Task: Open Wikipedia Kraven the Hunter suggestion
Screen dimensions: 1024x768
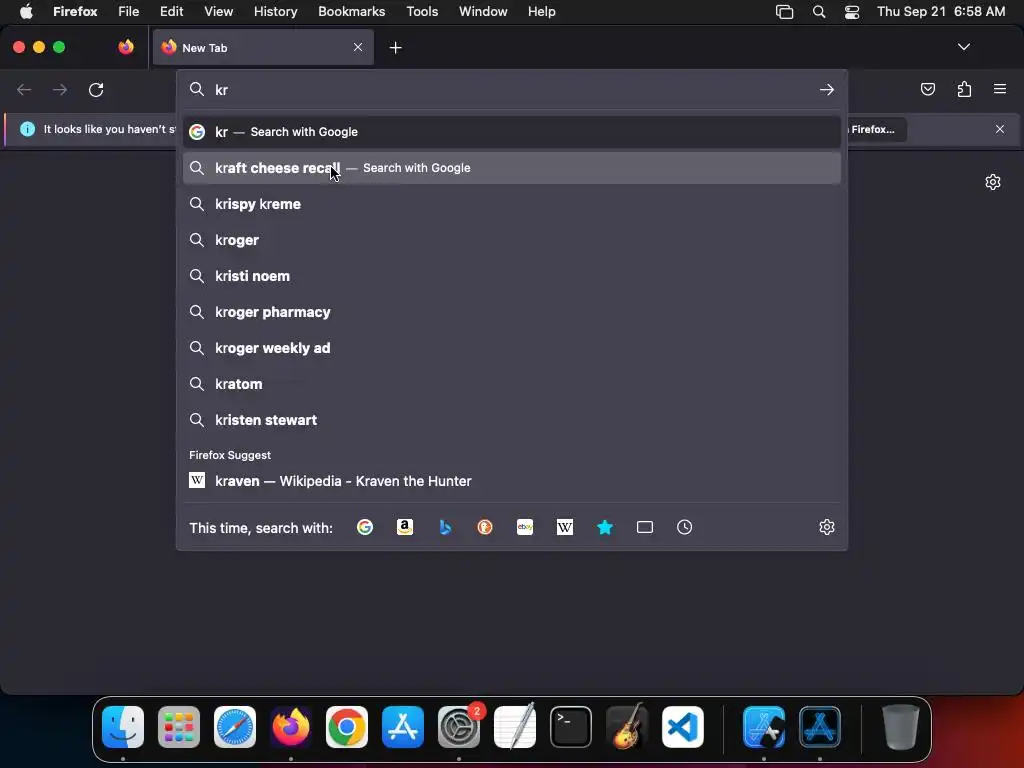Action: [x=511, y=481]
